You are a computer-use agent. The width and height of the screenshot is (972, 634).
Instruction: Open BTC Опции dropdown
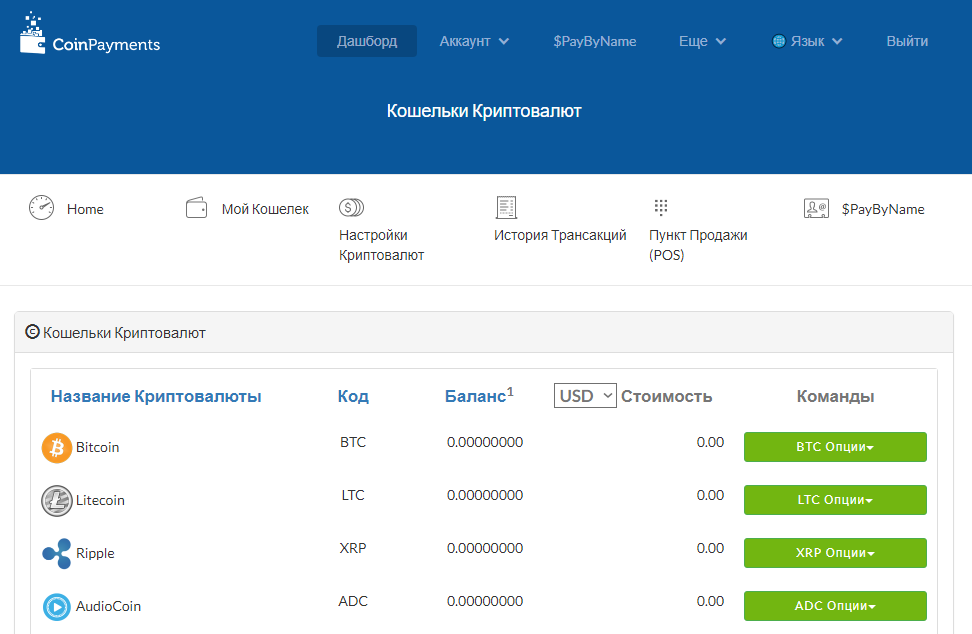pos(835,447)
